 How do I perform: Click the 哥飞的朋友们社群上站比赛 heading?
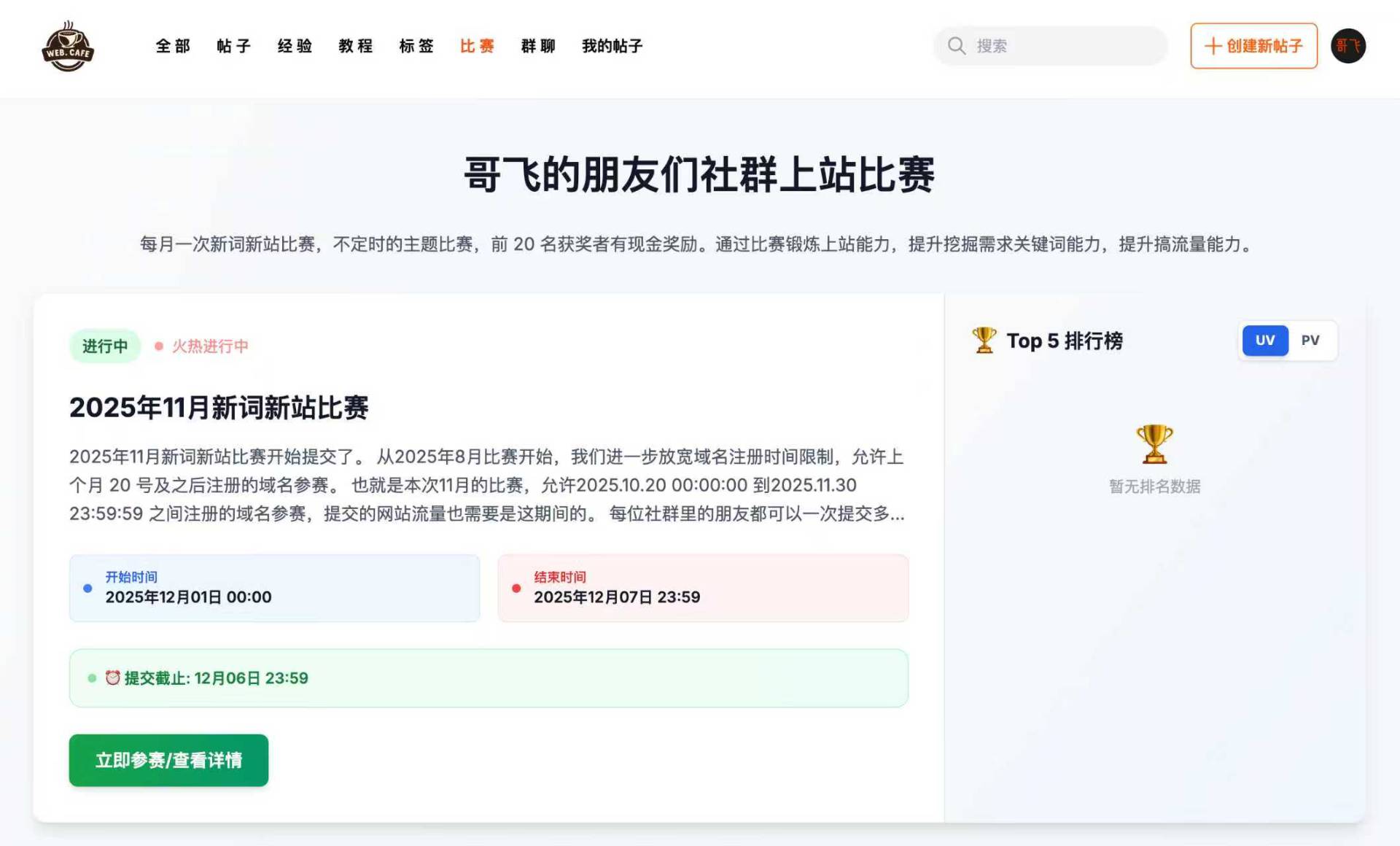coord(699,174)
